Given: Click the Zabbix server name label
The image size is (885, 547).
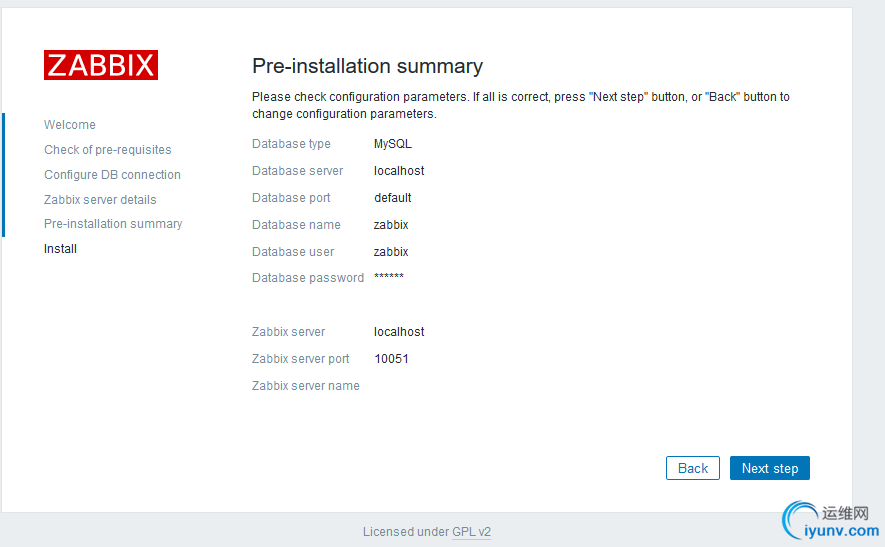Looking at the screenshot, I should pos(306,386).
